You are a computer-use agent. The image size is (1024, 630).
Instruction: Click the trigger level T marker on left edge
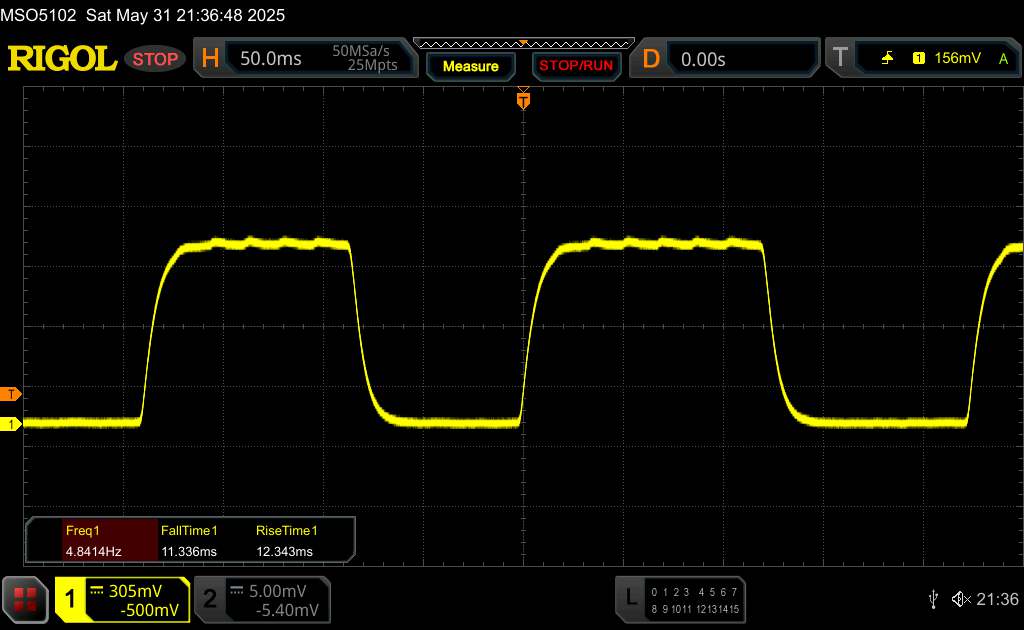[11, 394]
